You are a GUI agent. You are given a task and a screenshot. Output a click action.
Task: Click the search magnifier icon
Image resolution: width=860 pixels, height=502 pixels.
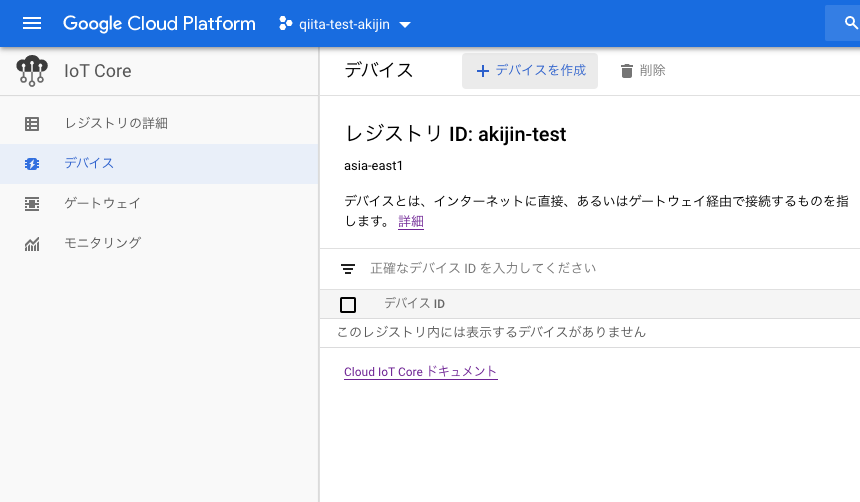tap(851, 23)
